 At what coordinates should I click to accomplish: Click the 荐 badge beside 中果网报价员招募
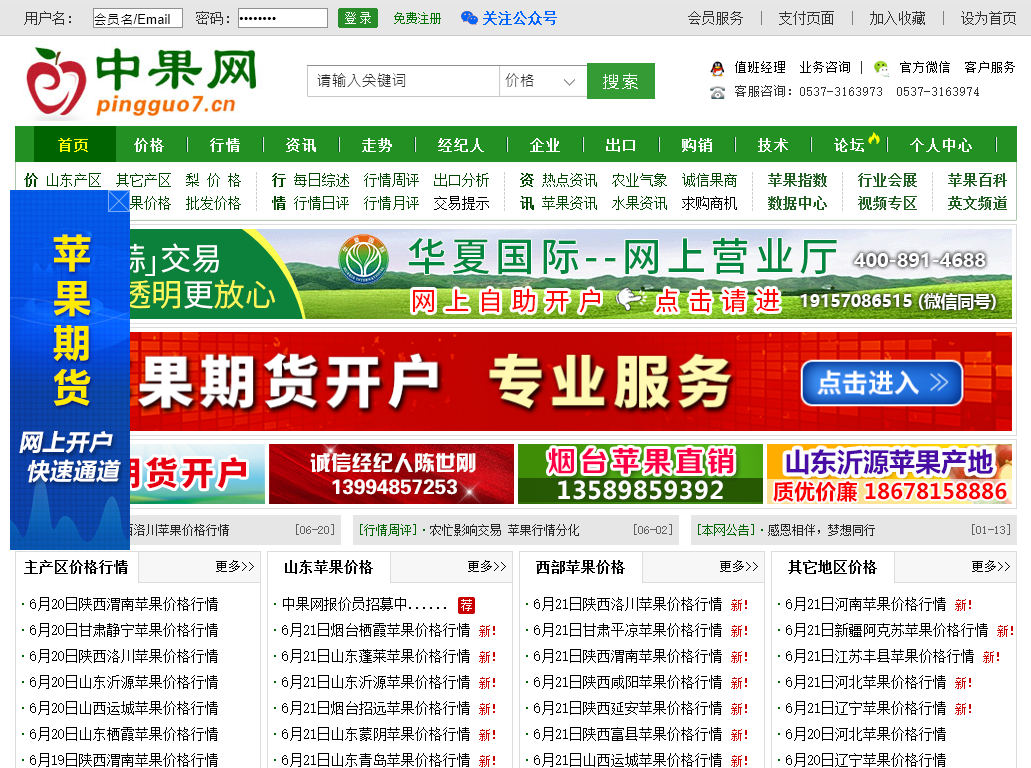[x=466, y=605]
